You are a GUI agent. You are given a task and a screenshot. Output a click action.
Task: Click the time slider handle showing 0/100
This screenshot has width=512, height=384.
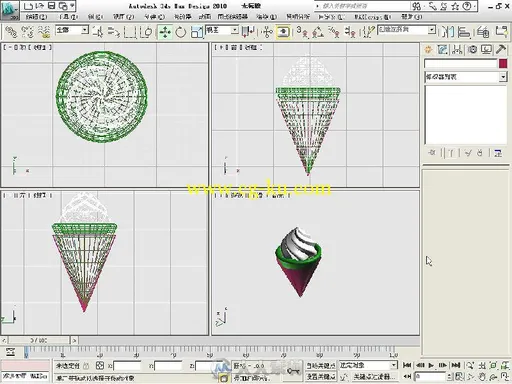39,340
